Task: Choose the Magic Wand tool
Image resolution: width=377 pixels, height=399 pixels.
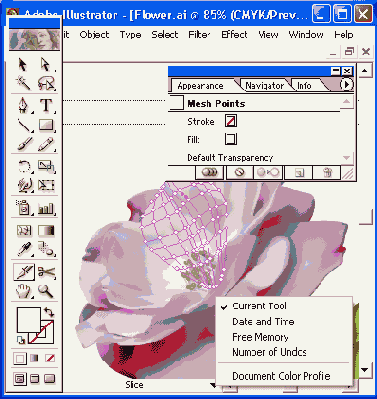Action: pyautogui.click(x=23, y=83)
